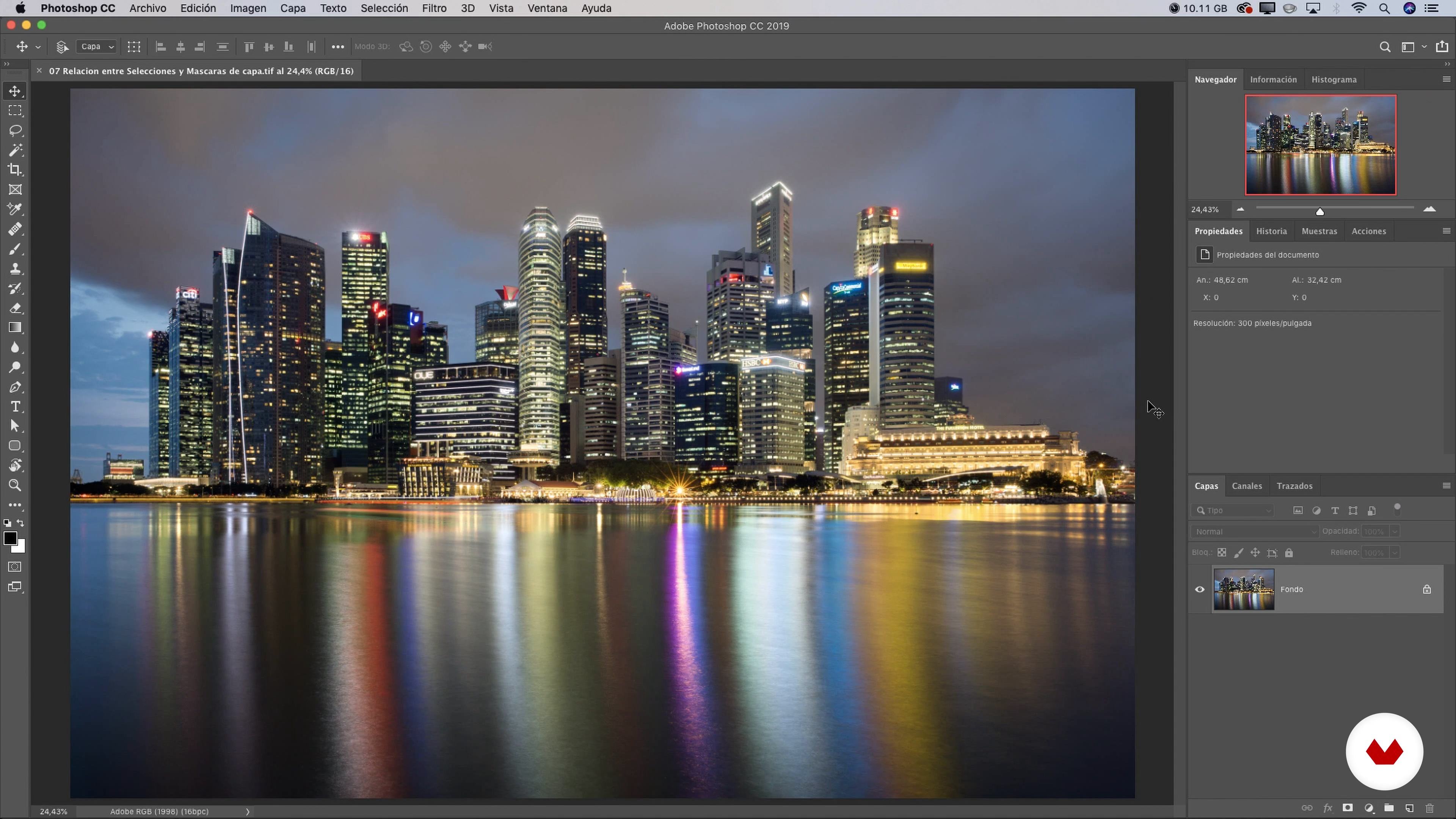Select the Magic Wand tool

(x=15, y=151)
